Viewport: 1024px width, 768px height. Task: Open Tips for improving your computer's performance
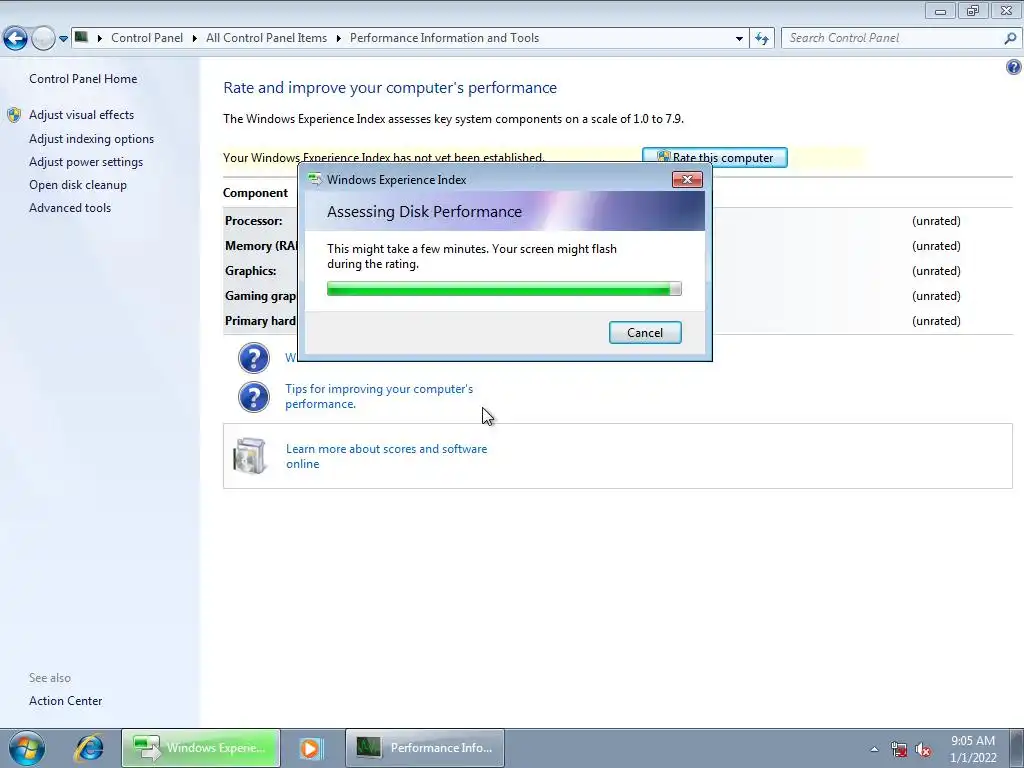379,396
